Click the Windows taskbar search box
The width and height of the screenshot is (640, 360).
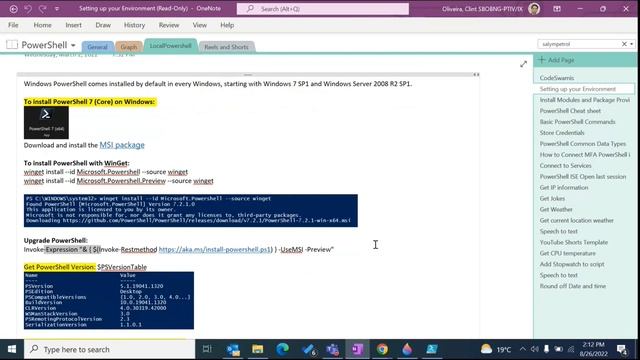click(x=110, y=349)
